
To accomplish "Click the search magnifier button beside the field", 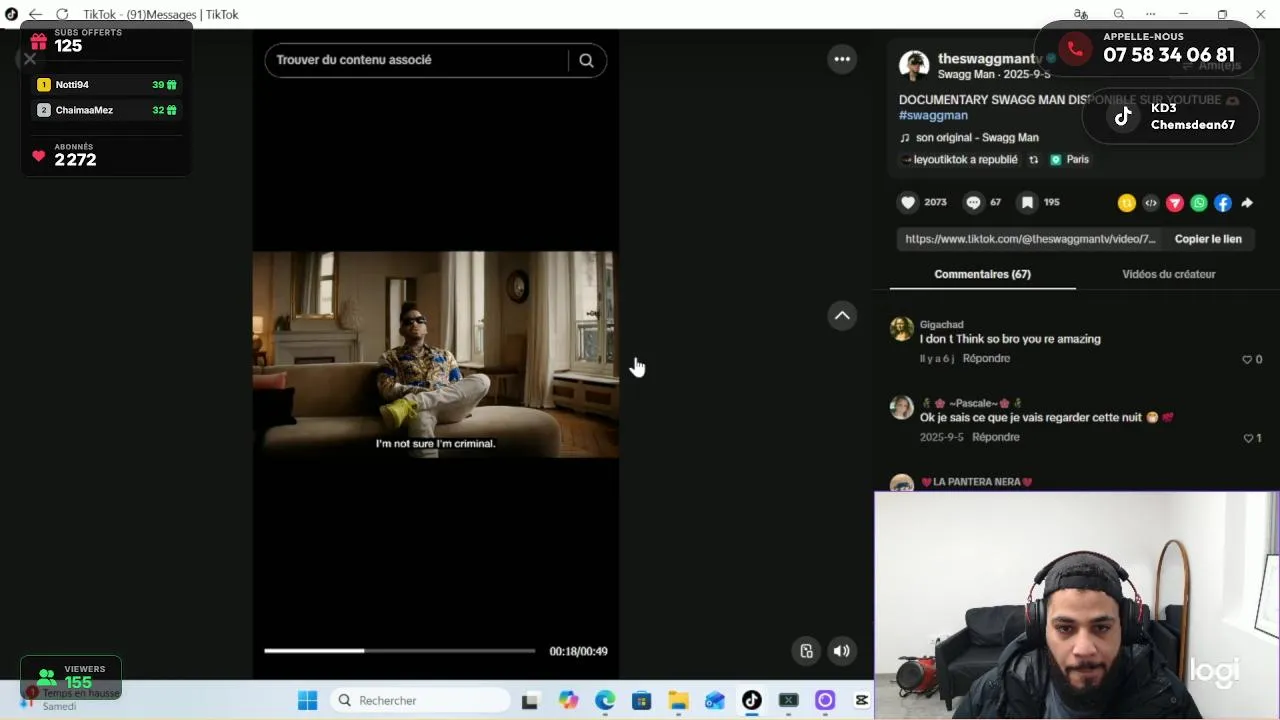I will (586, 60).
